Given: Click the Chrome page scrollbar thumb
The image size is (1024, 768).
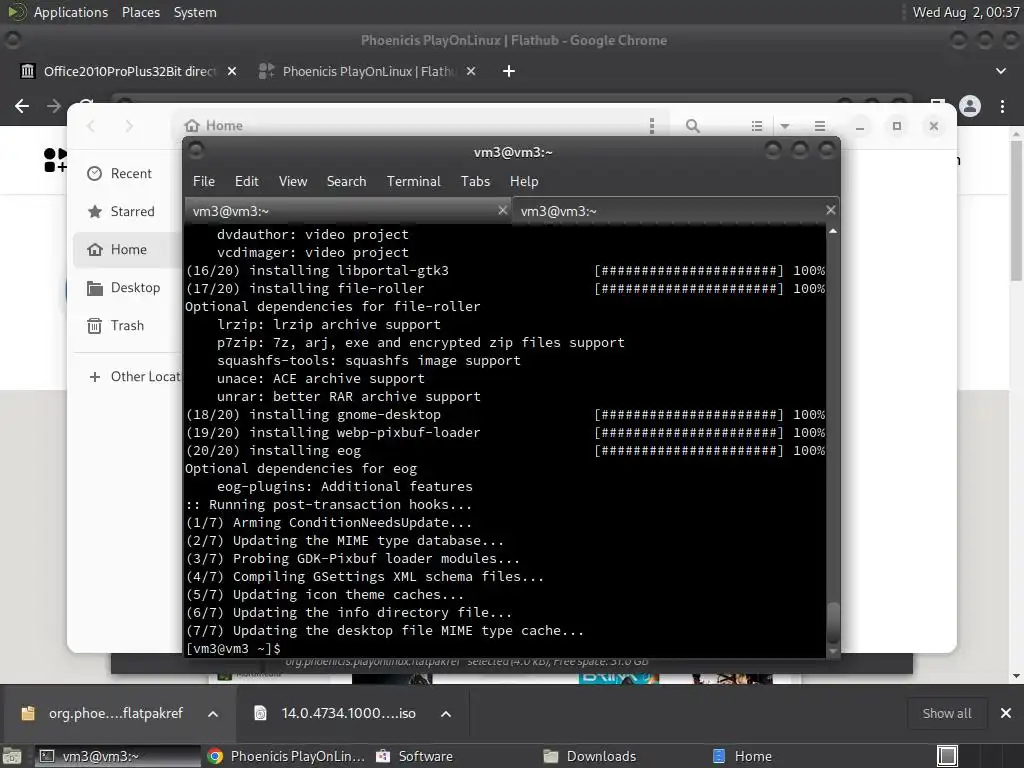Looking at the screenshot, I should click(x=1016, y=210).
